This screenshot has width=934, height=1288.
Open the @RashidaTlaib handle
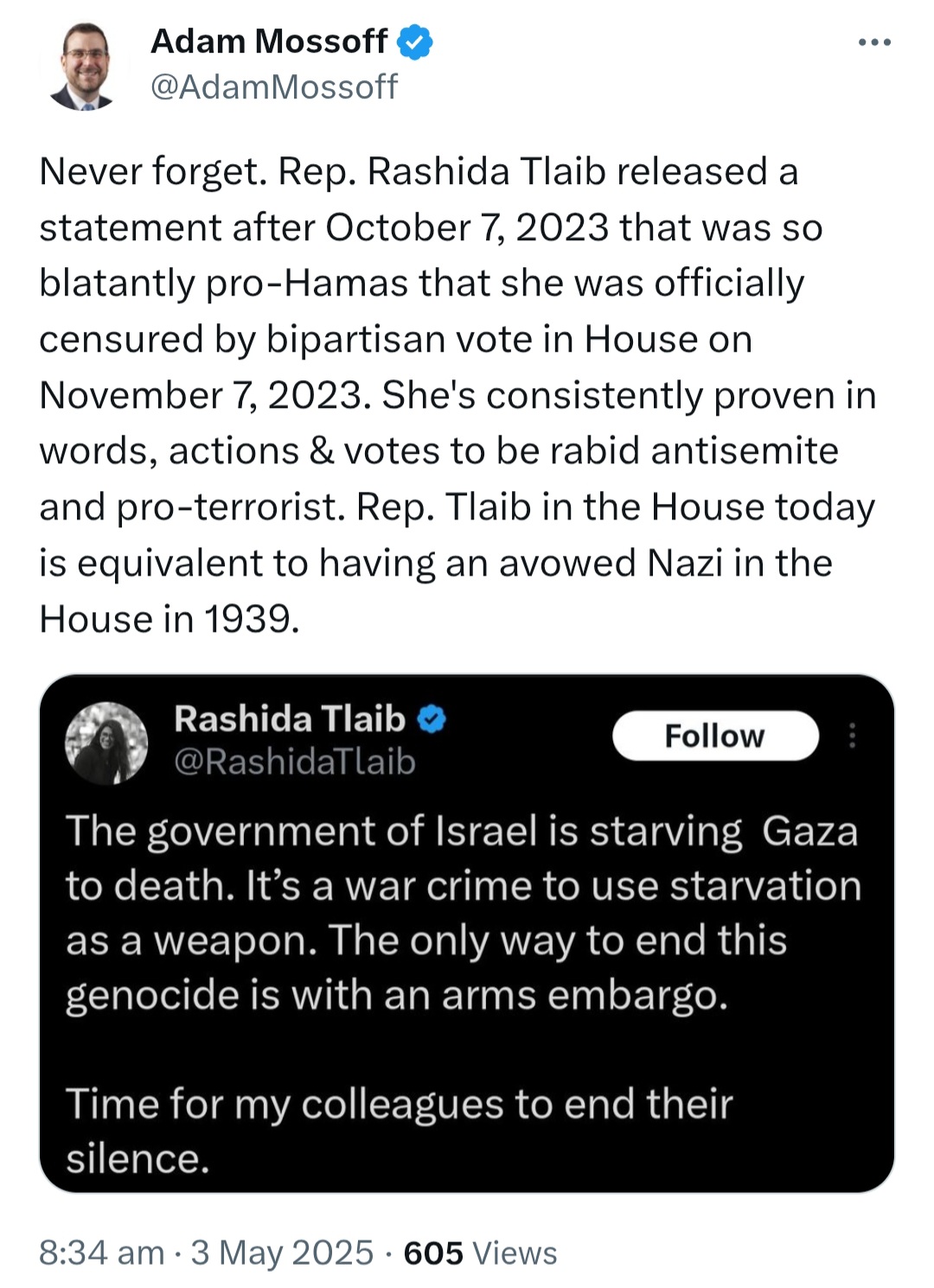click(x=295, y=762)
